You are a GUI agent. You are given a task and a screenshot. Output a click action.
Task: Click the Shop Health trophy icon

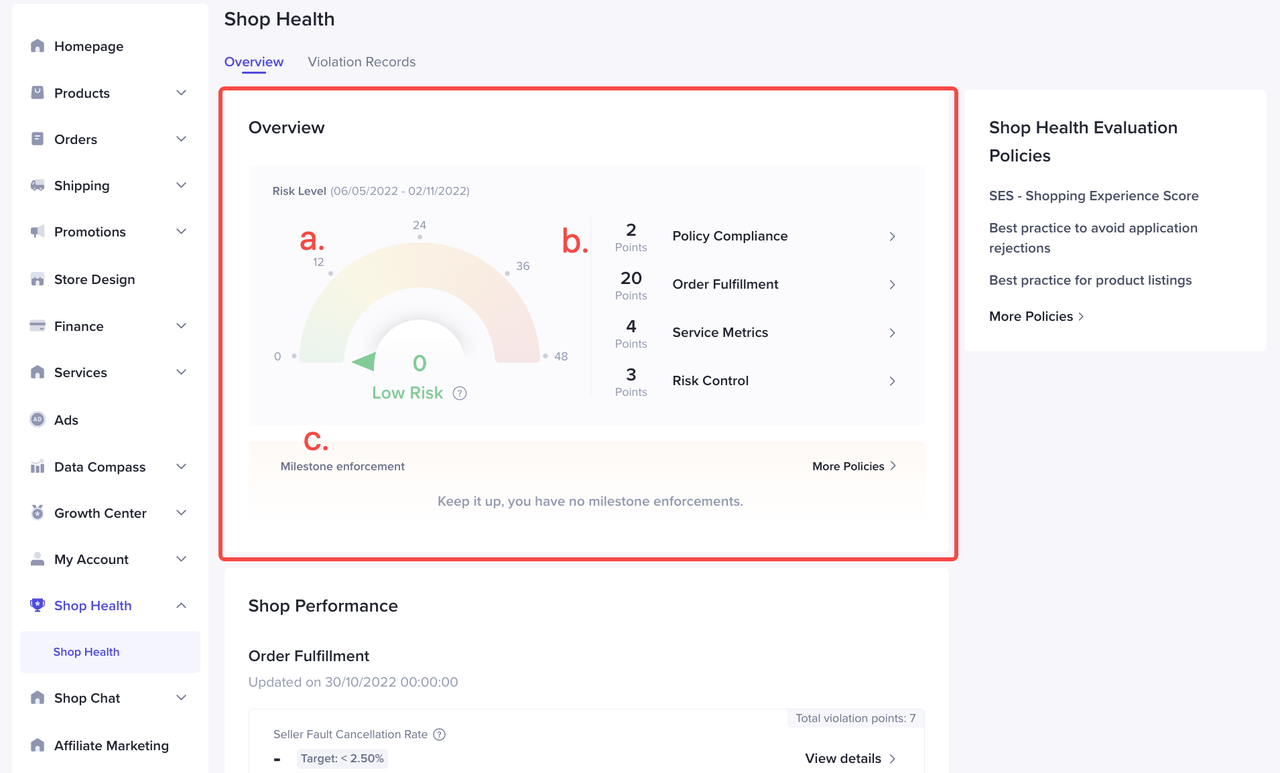[x=38, y=605]
